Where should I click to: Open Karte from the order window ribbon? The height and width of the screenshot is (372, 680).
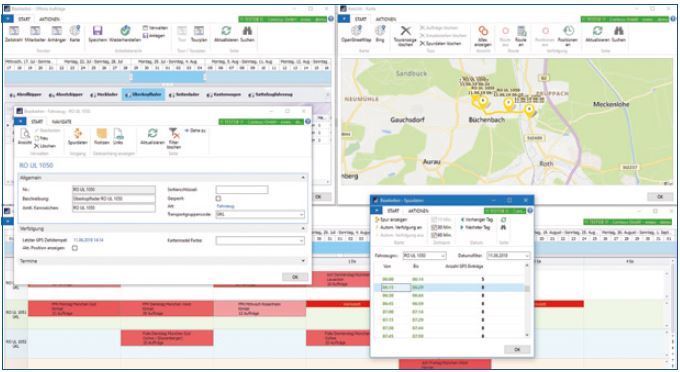click(75, 34)
